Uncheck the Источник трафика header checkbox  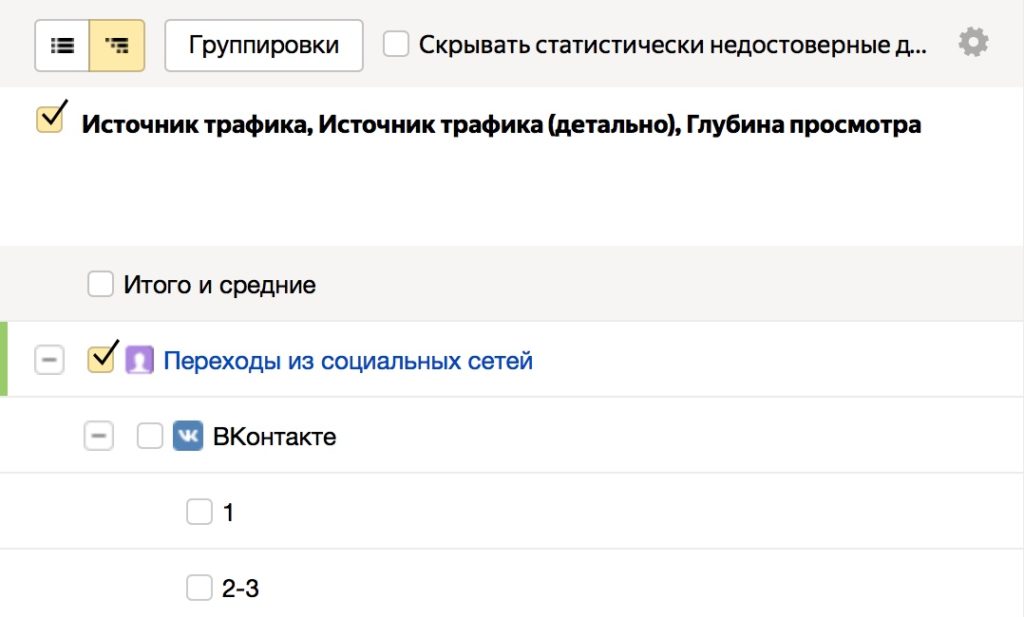[x=50, y=119]
